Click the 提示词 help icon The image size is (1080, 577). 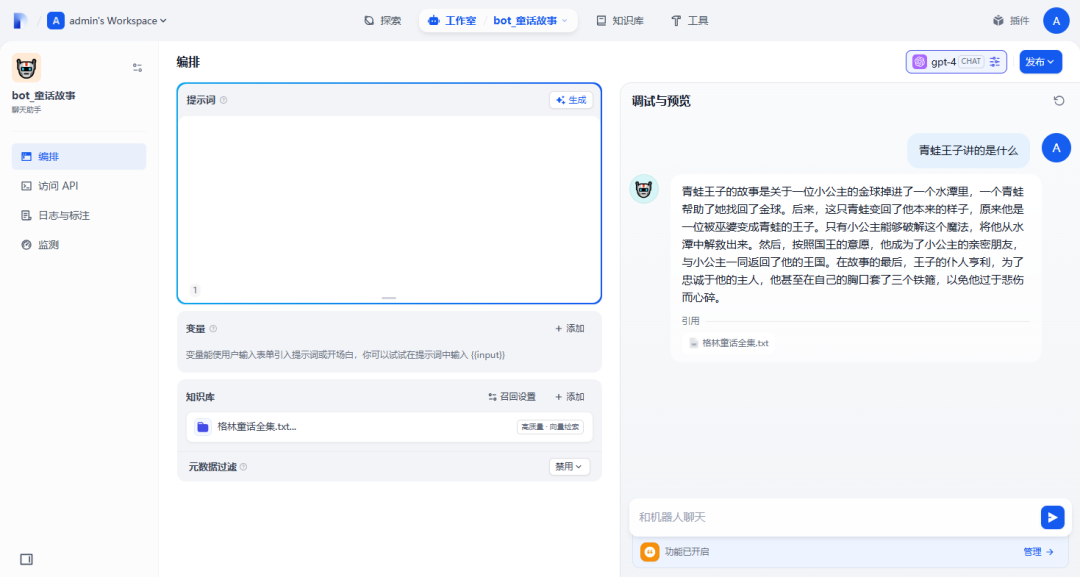(223, 101)
